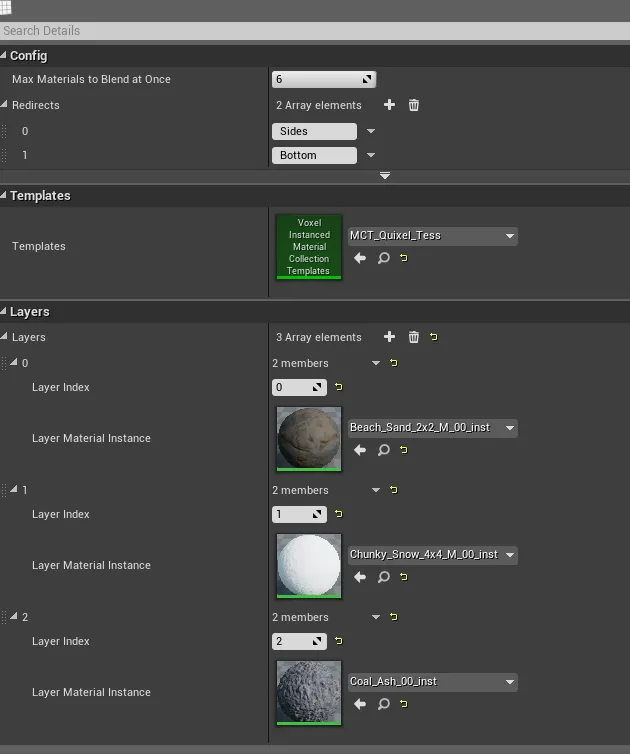Screen dimensions: 630x754
Task: Use selected asset arrow for Templates
Action: click(x=360, y=258)
